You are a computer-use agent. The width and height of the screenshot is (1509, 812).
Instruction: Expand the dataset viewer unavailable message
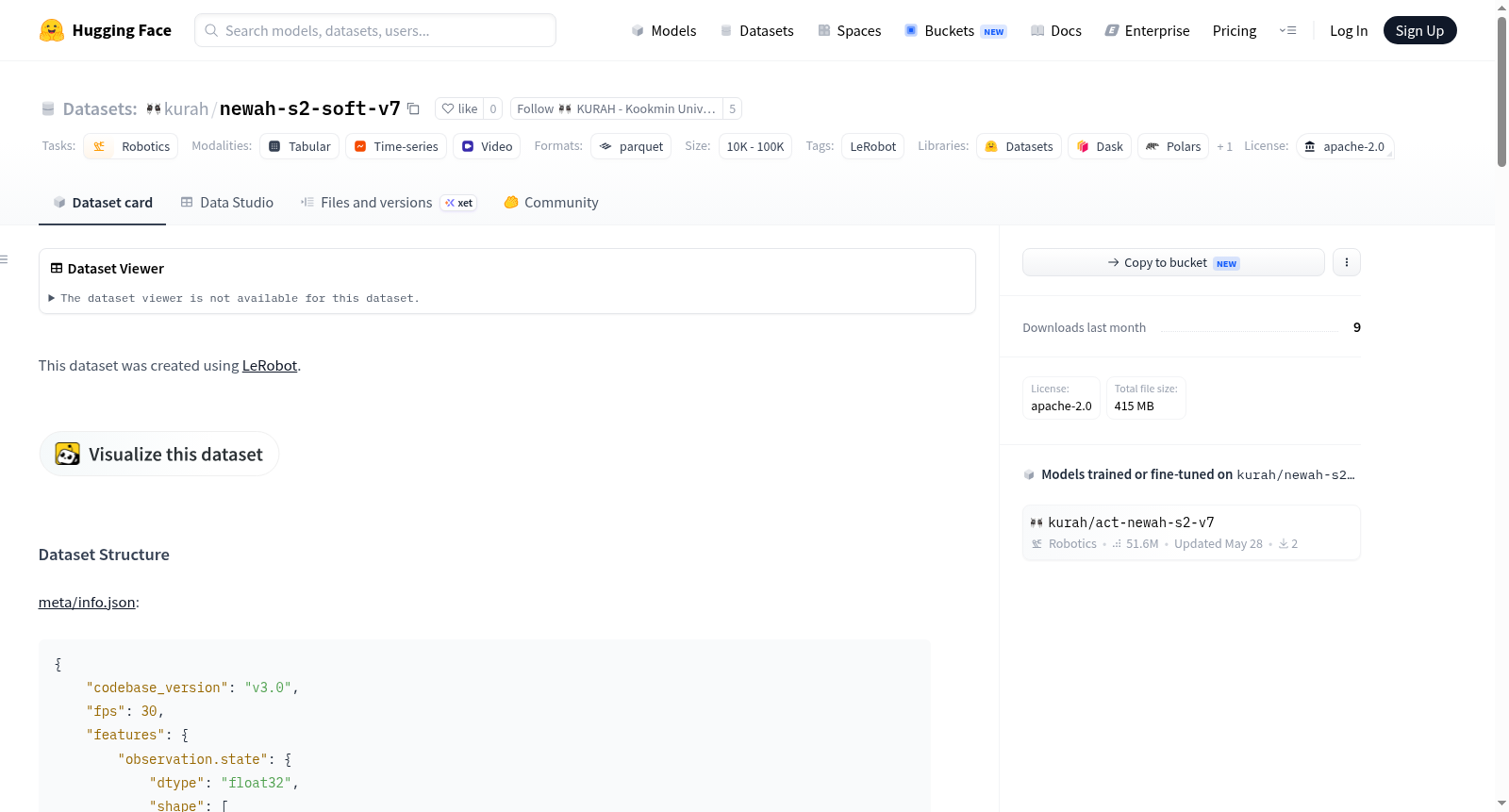click(x=234, y=298)
